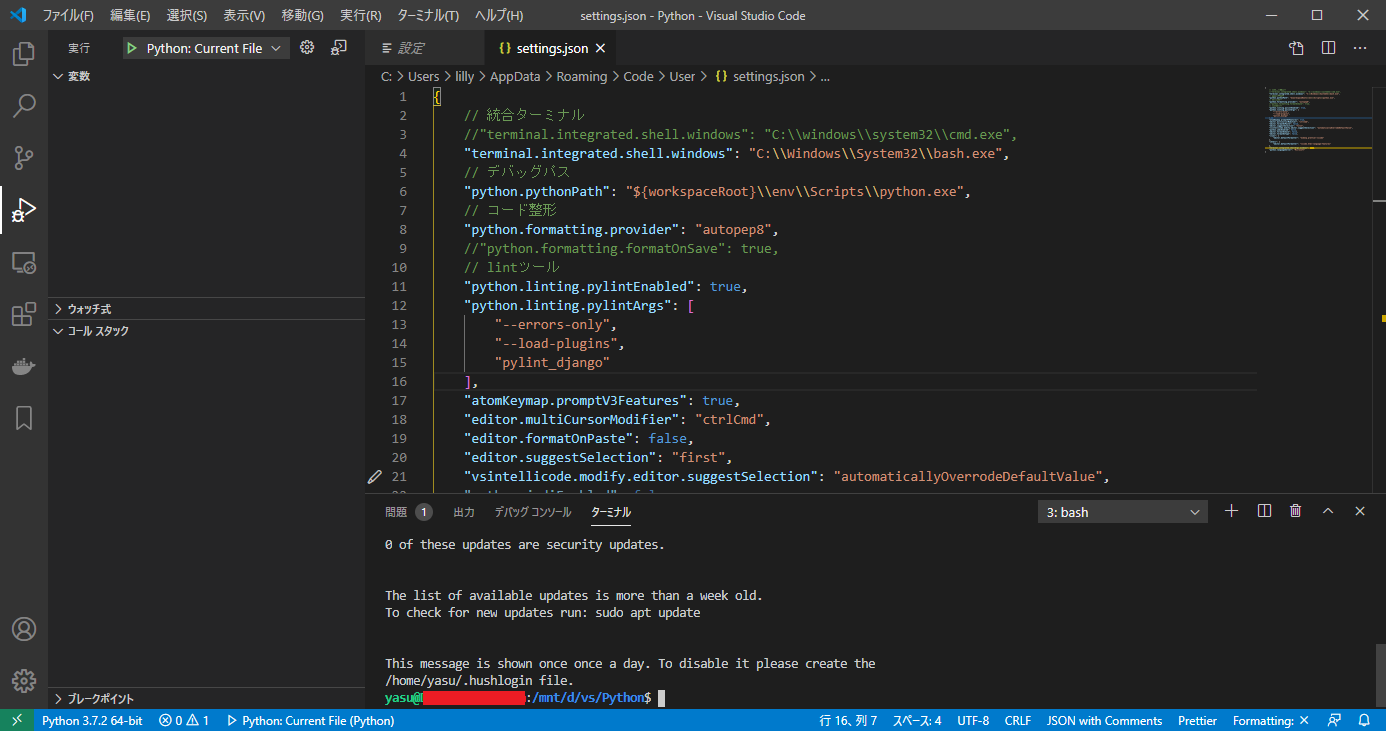The height and width of the screenshot is (731, 1386).
Task: Click スペース: 4 indentation setting
Action: click(917, 720)
